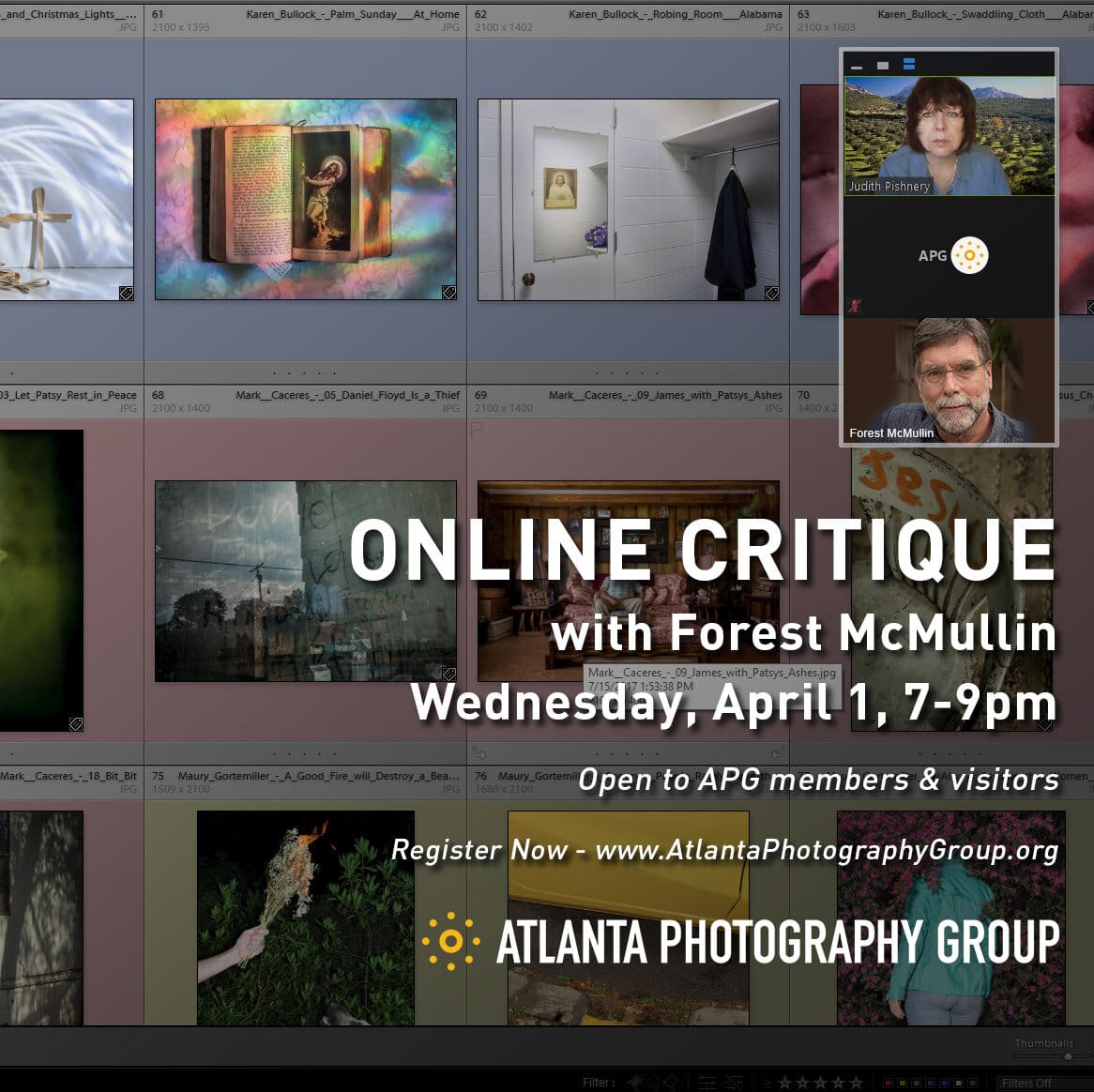
Task: Enable the five-star rating filter
Action: [x=854, y=1081]
